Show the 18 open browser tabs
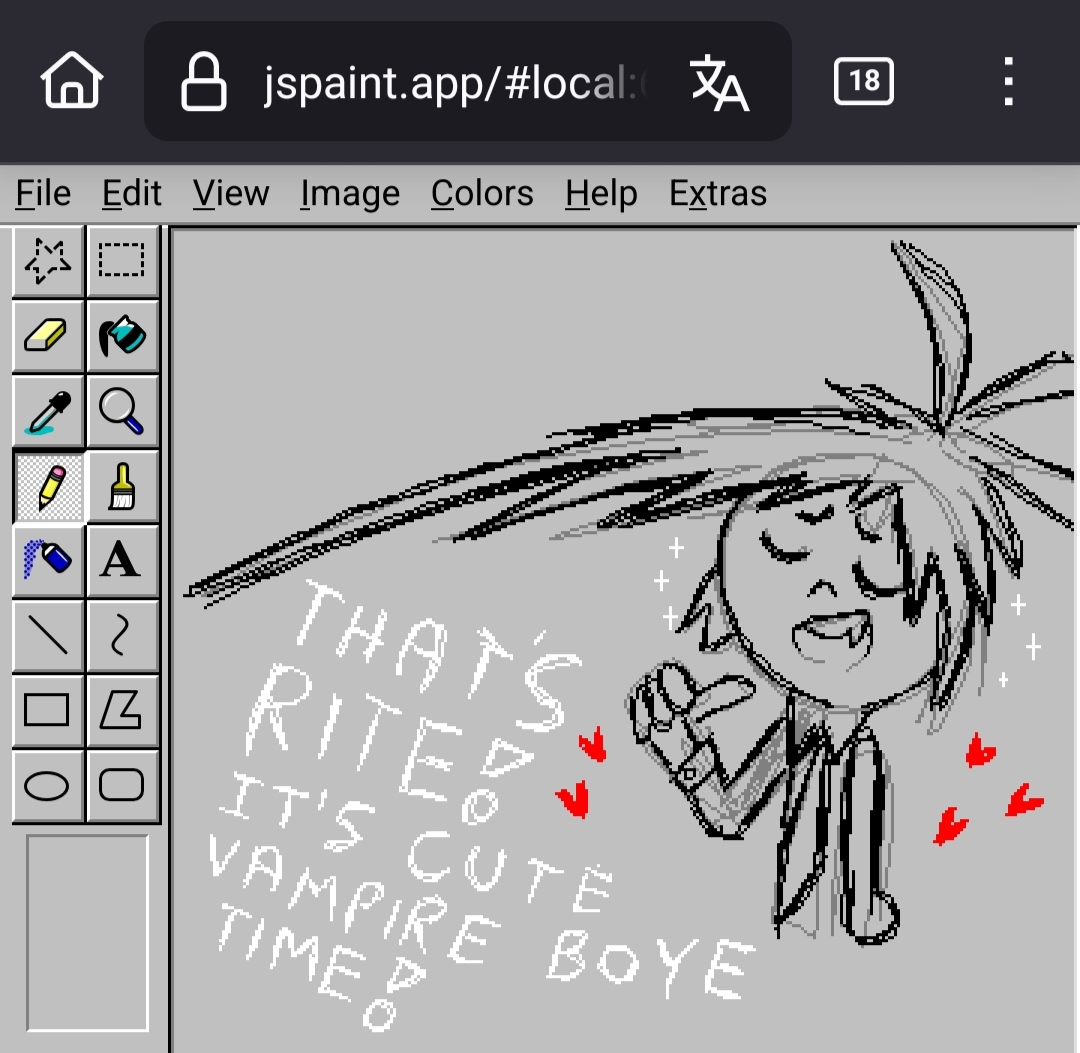This screenshot has height=1053, width=1080. (x=864, y=81)
